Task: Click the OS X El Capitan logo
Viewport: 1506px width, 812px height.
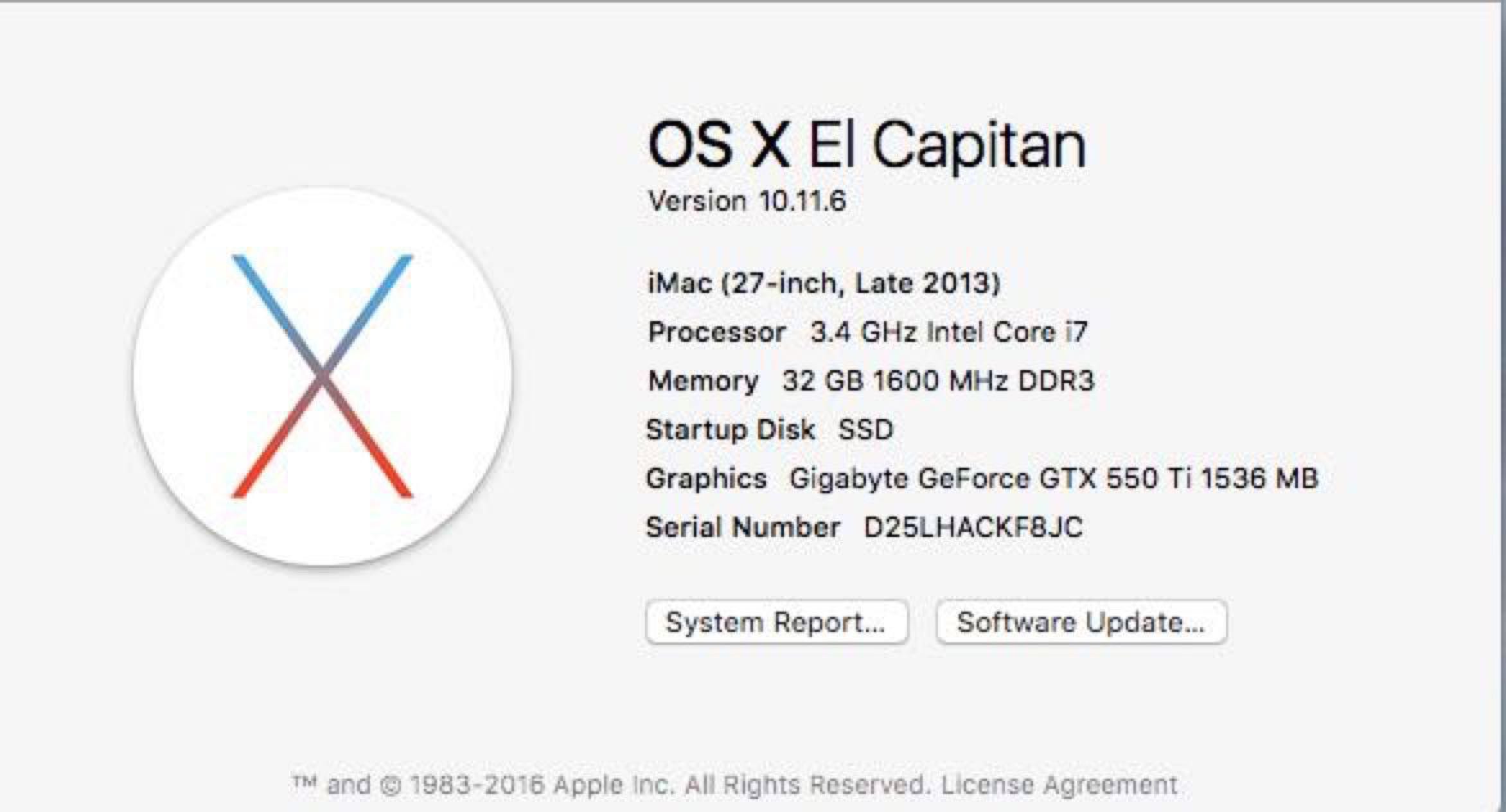Action: 323,376
